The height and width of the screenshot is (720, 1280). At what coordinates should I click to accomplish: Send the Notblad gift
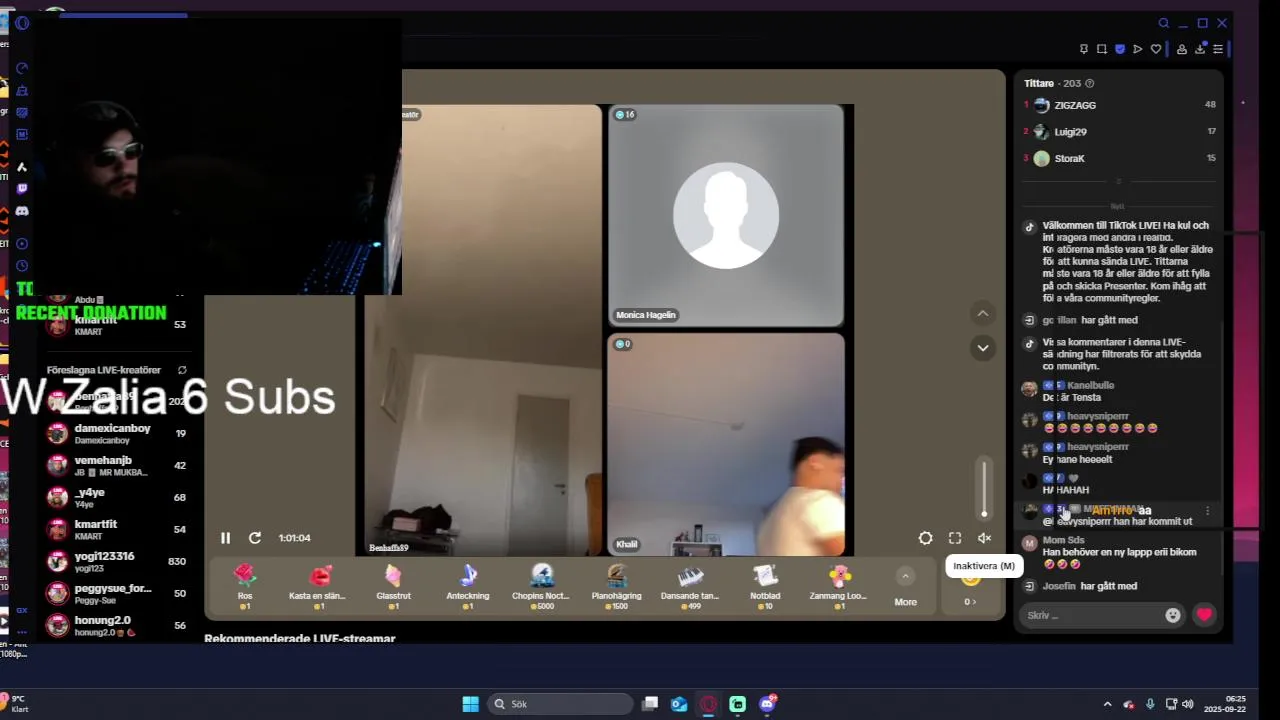click(765, 587)
